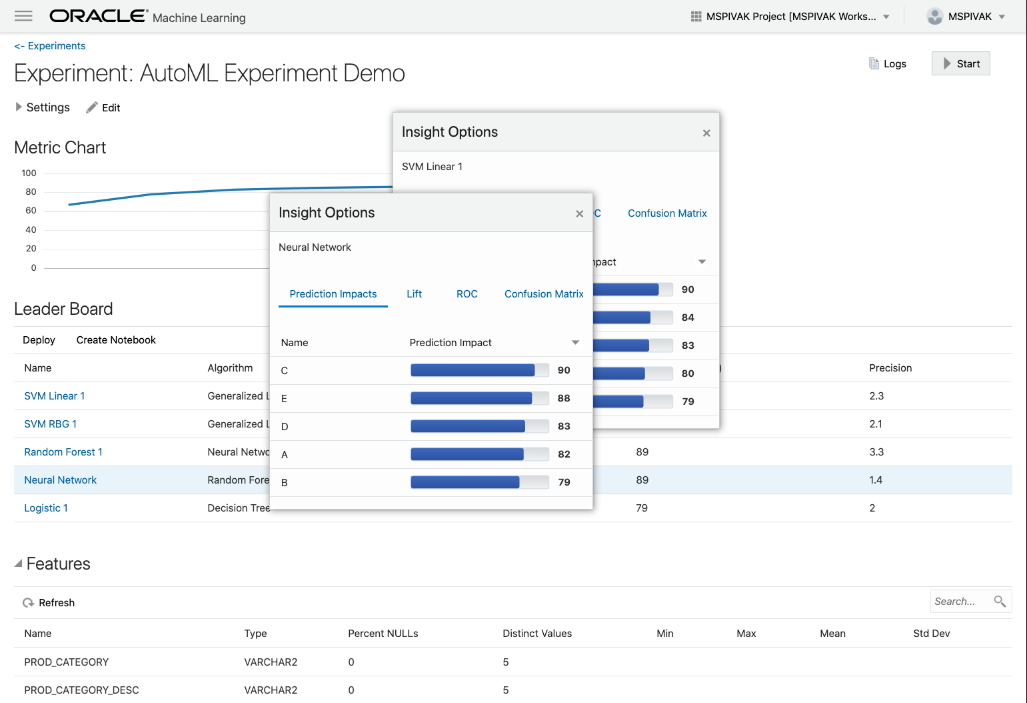Click the MSPIVAK user avatar icon
This screenshot has width=1027, height=703.
click(x=935, y=17)
